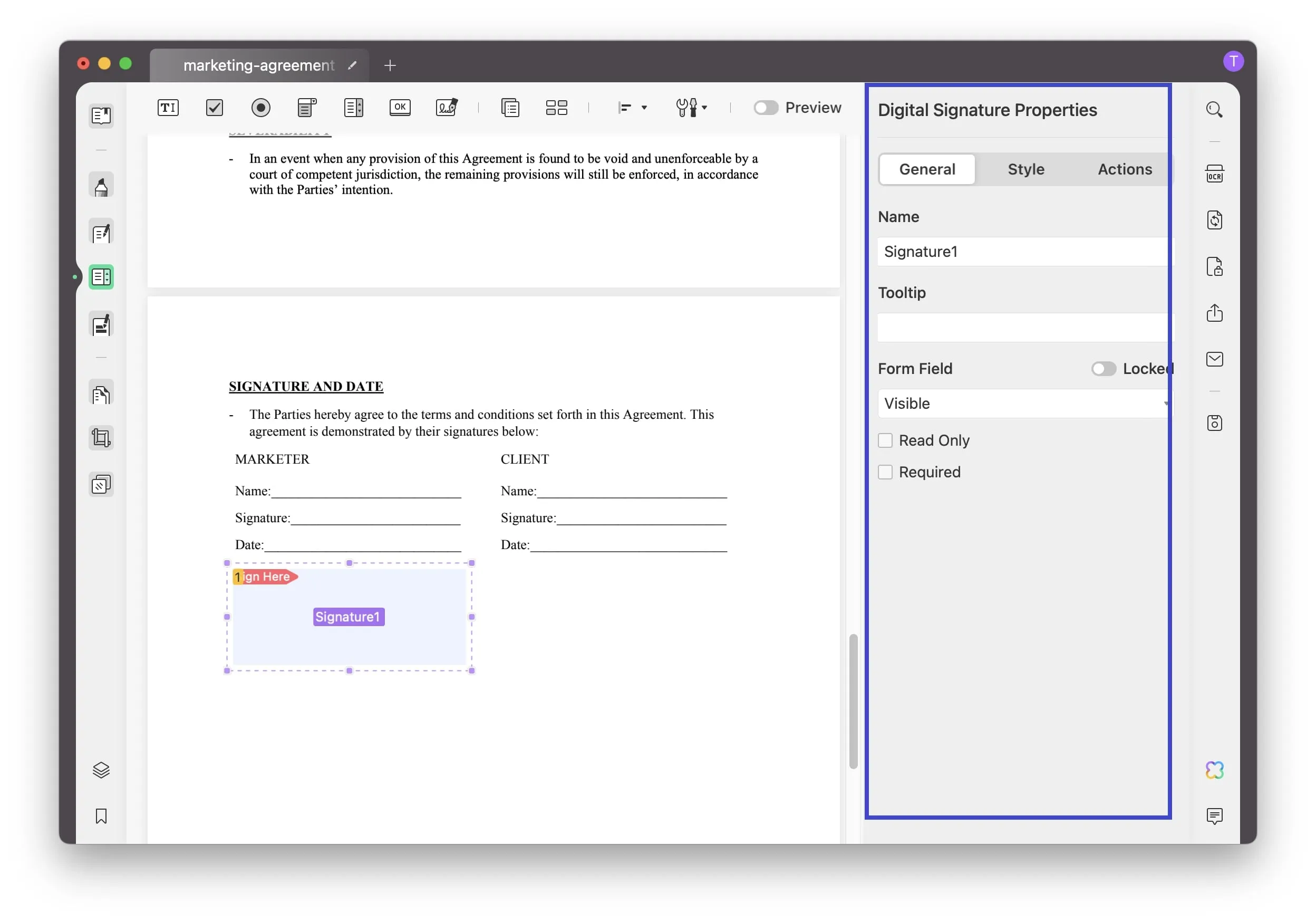Open the Style tab in Digital Signature Properties
The image size is (1316, 922).
[x=1025, y=168]
